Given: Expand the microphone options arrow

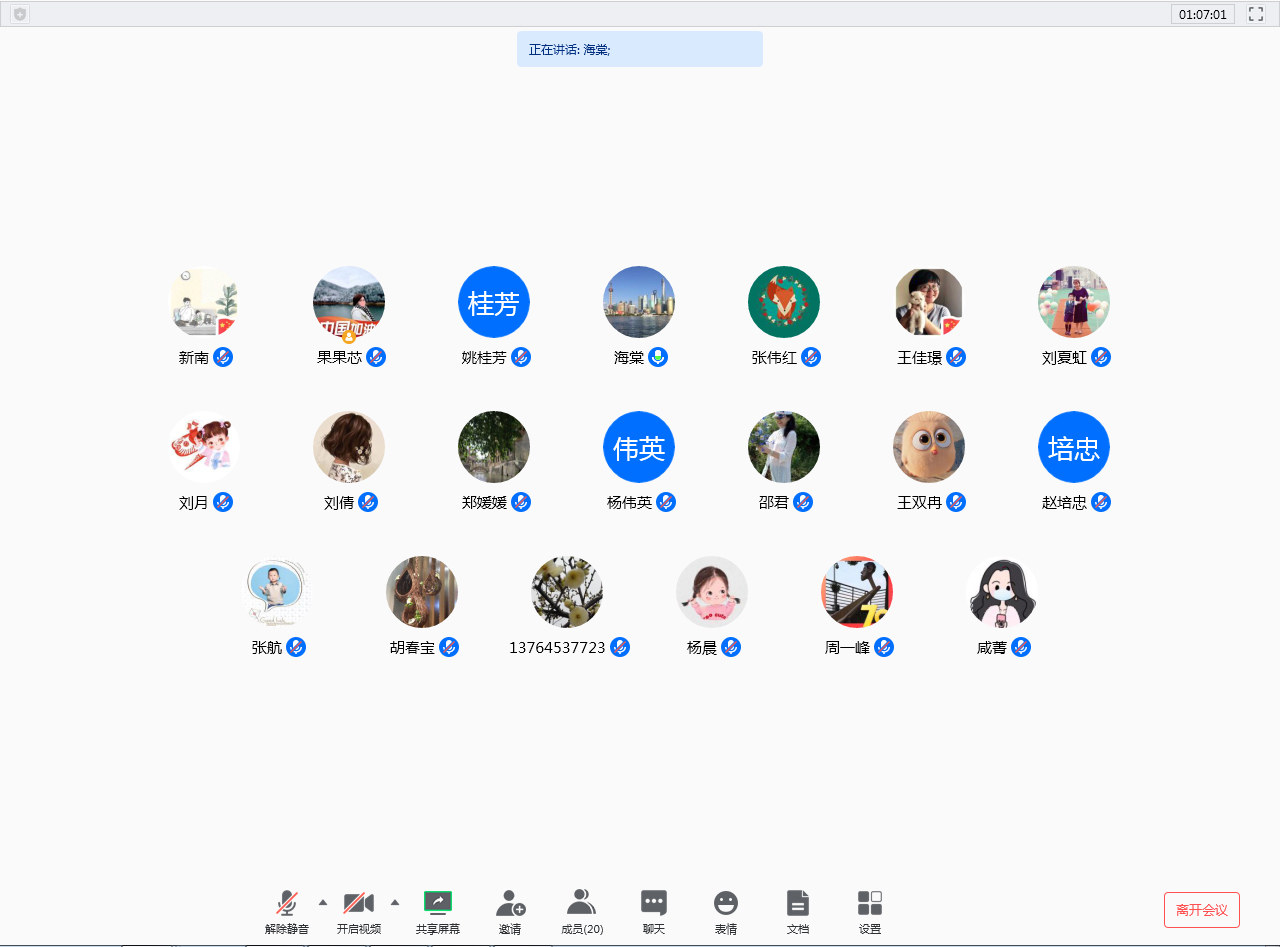Looking at the screenshot, I should point(322,901).
